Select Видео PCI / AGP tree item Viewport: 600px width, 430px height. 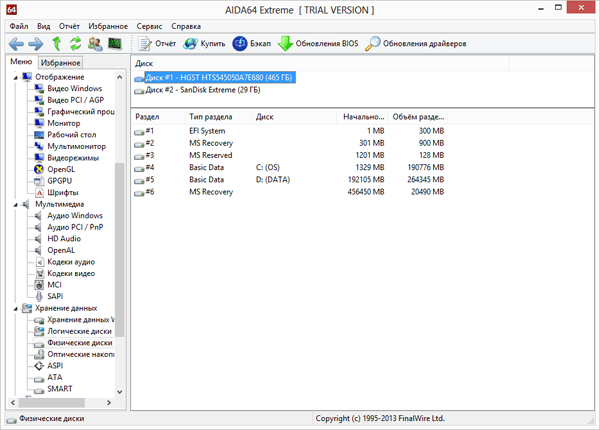[x=75, y=100]
